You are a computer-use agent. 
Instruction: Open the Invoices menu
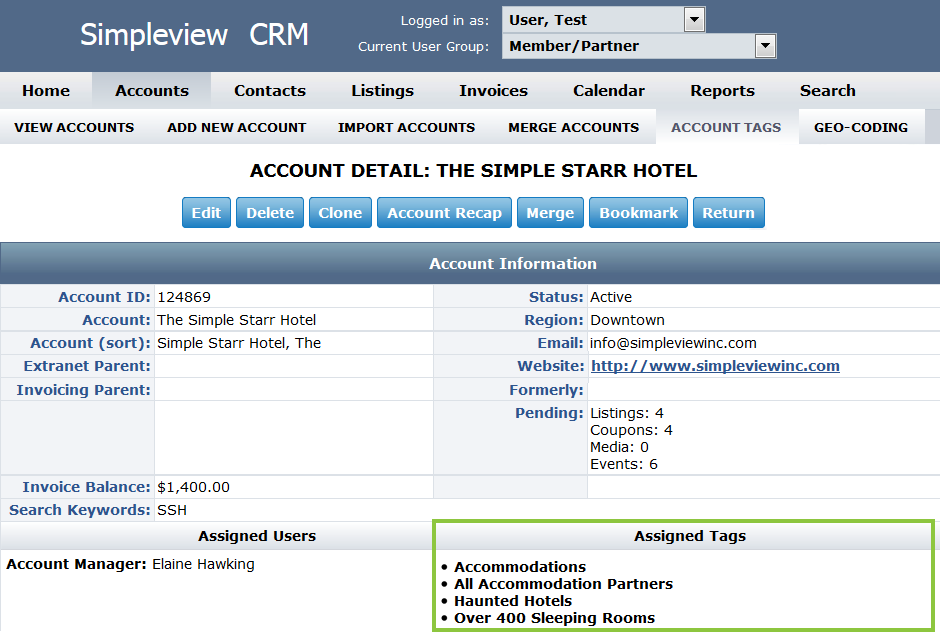[493, 90]
